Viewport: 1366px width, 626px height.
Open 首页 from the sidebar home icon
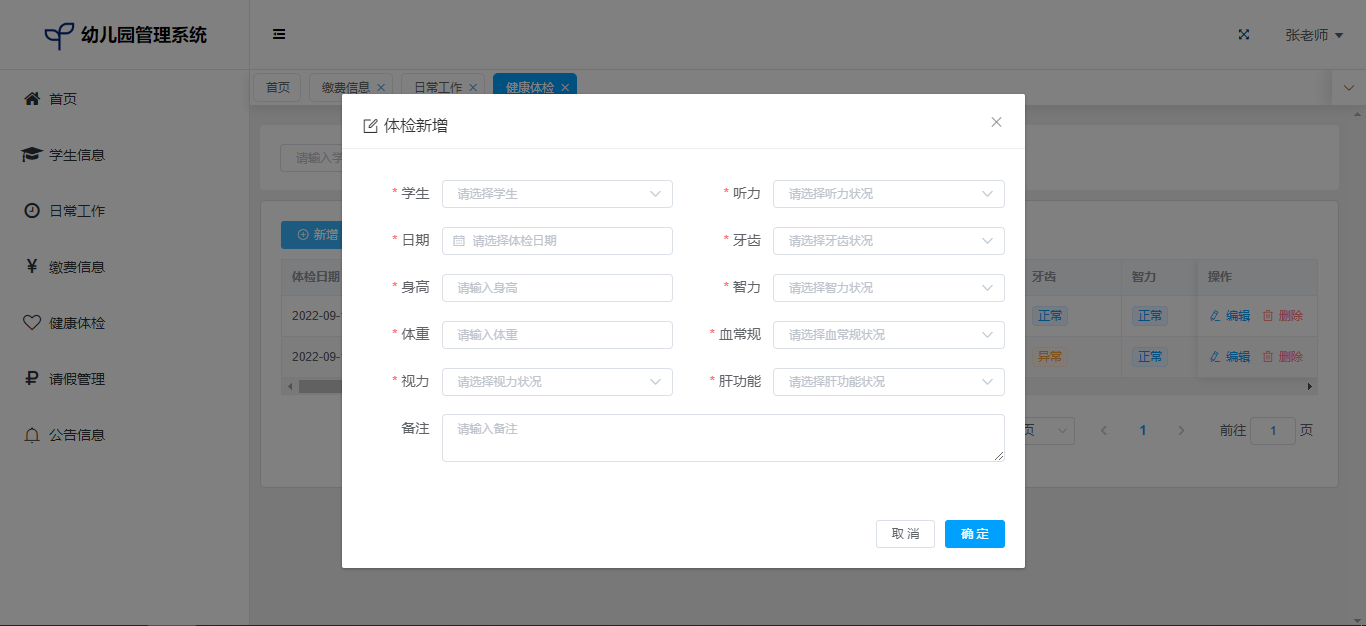32,99
